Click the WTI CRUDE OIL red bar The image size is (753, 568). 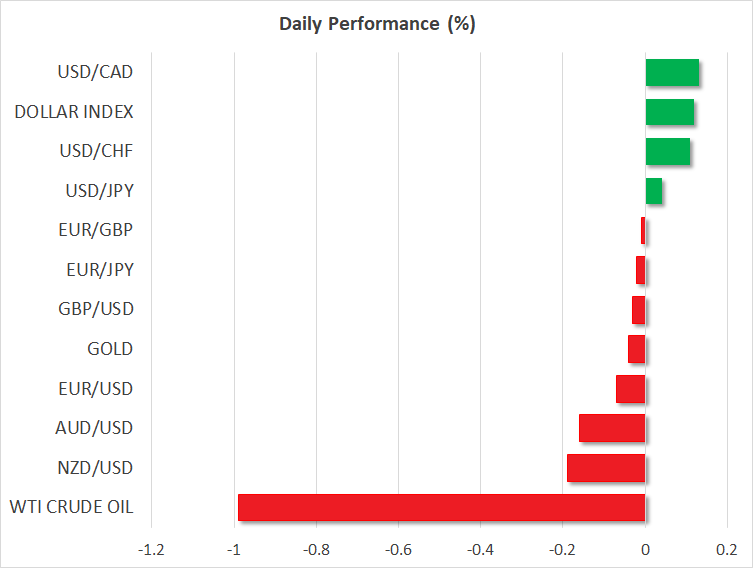click(441, 508)
